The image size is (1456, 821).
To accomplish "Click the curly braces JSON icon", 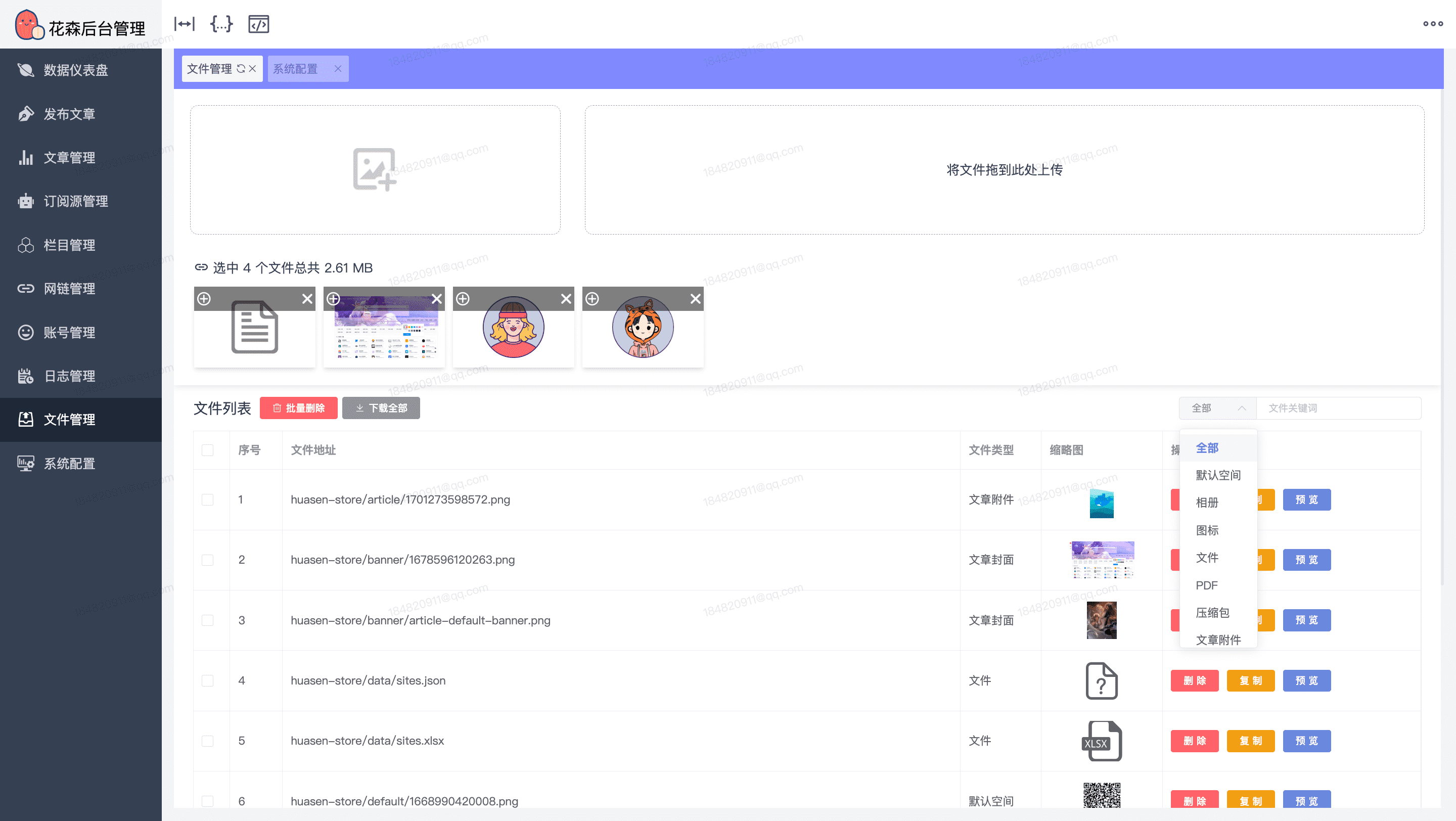I will (221, 24).
